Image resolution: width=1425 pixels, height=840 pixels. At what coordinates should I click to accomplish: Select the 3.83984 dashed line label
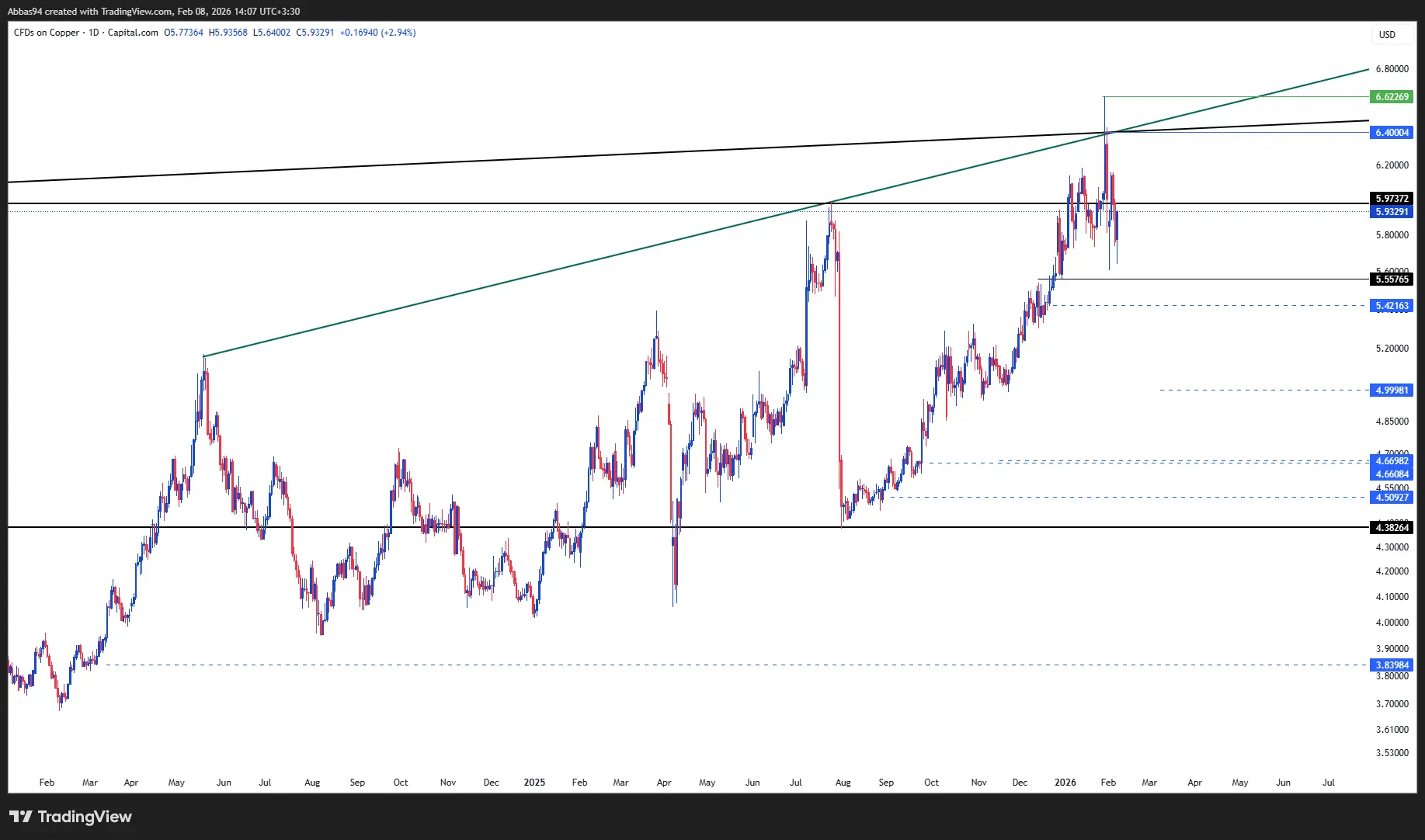point(1392,665)
